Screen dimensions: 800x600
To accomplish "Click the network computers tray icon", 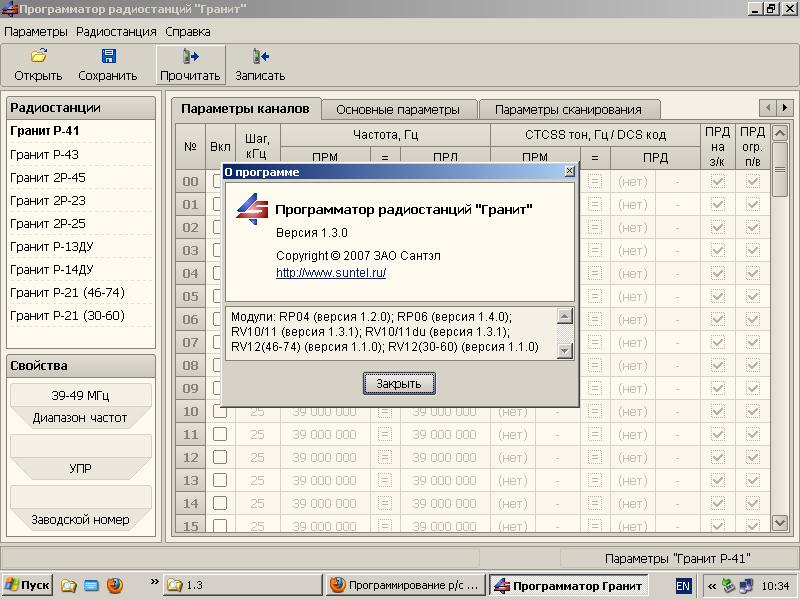I will (x=746, y=585).
